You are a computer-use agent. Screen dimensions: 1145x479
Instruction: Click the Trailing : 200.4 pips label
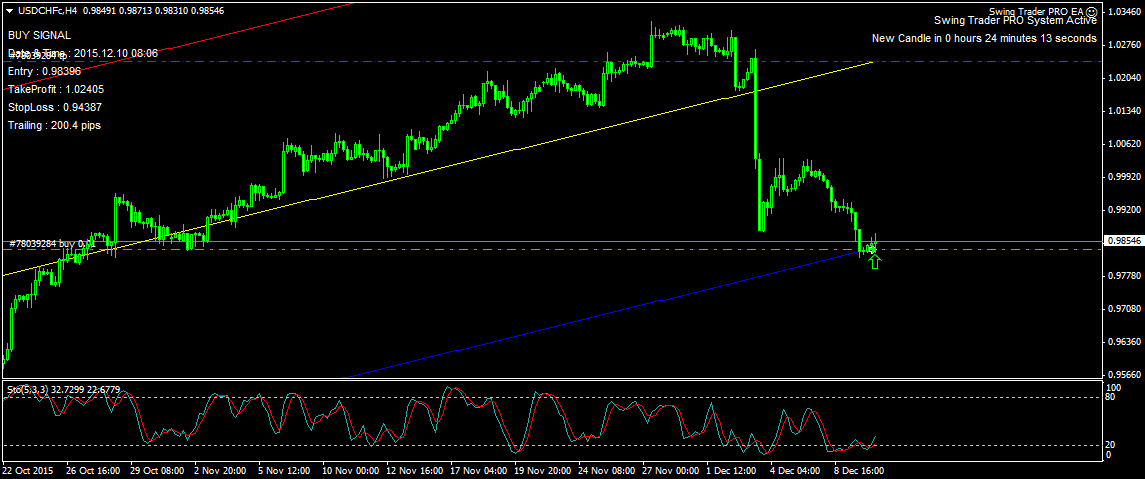[x=54, y=125]
